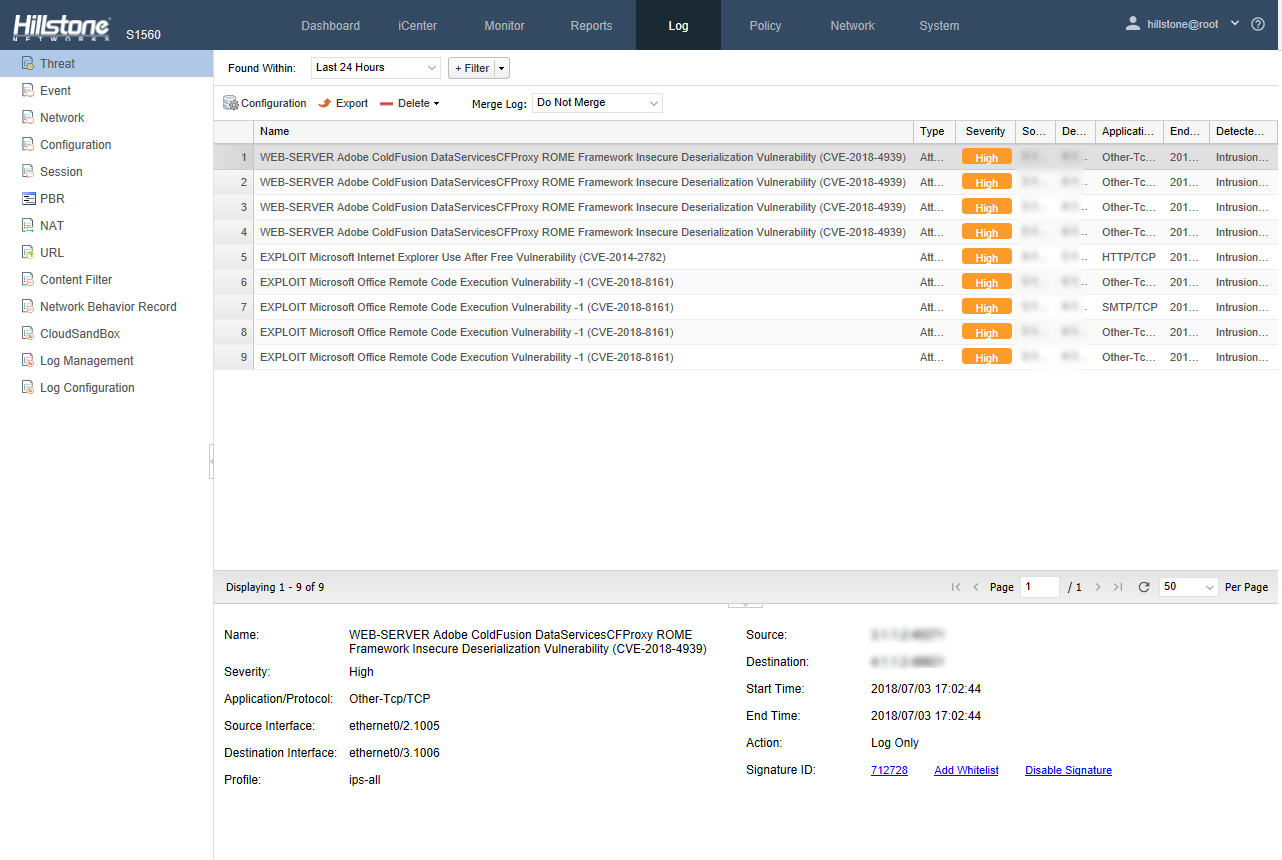Click the Add Whitelist link
The height and width of the screenshot is (860, 1282).
(966, 770)
